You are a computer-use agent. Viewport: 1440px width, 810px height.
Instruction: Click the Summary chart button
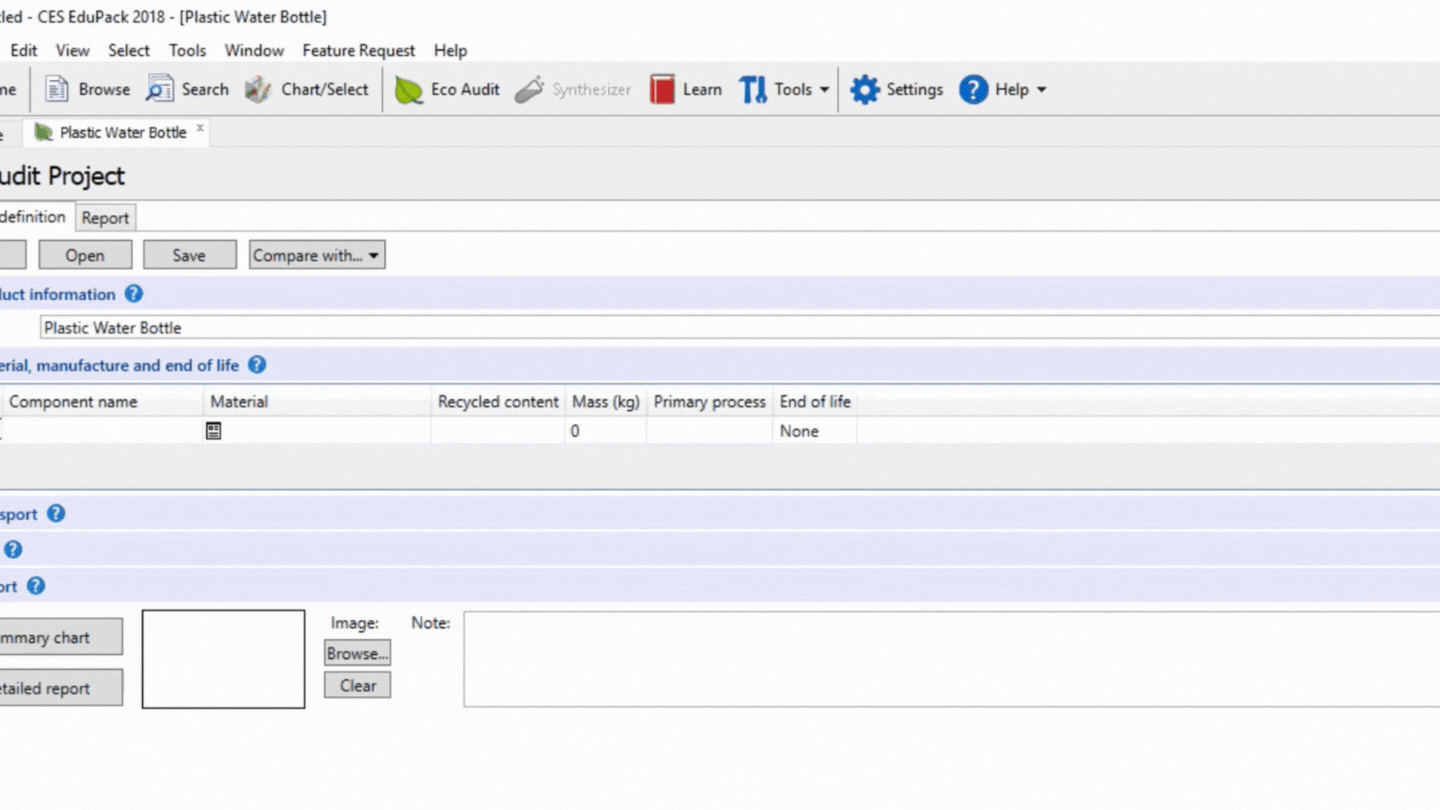pos(59,637)
